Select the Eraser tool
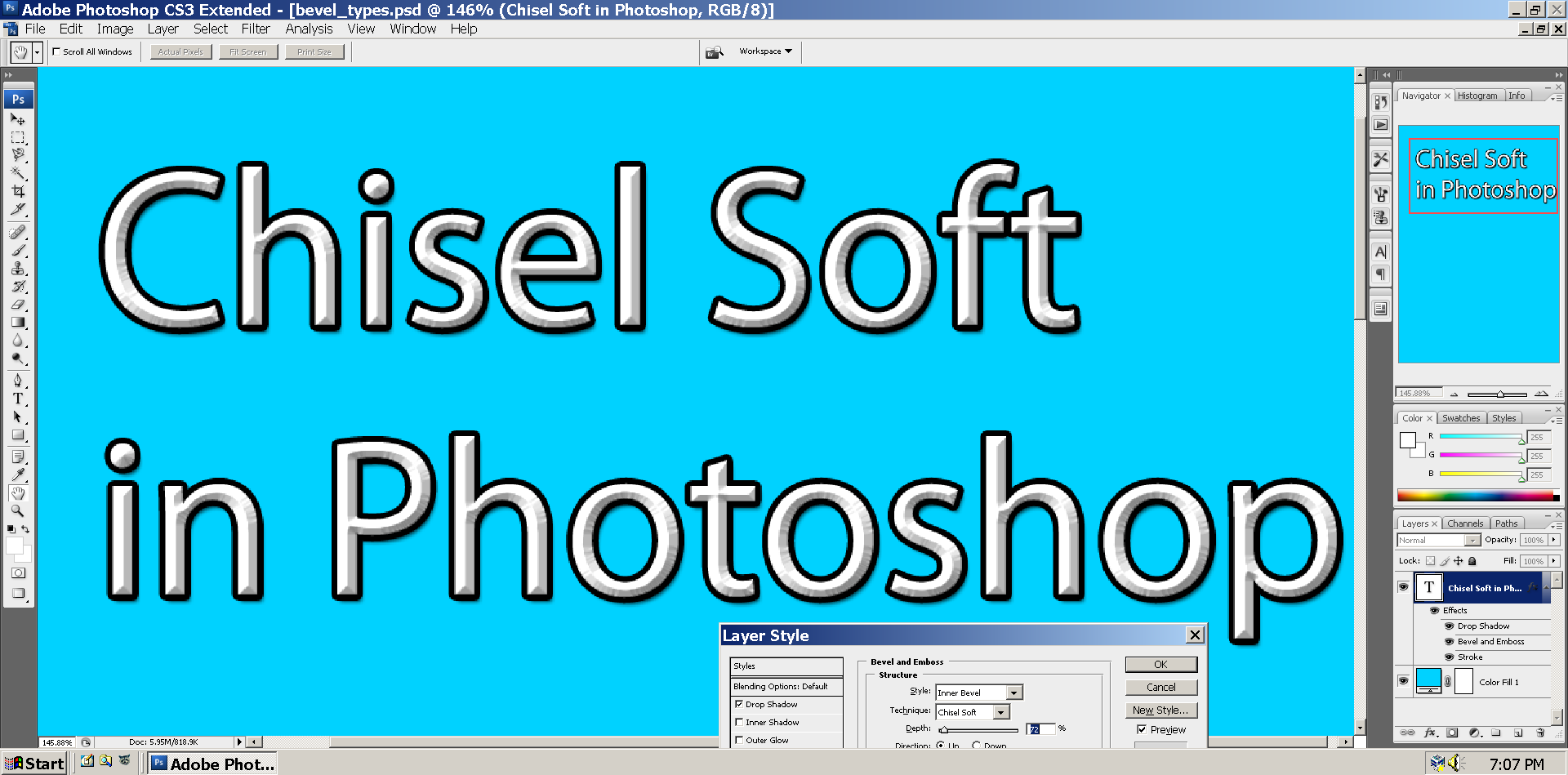The height and width of the screenshot is (775, 1568). (x=17, y=304)
